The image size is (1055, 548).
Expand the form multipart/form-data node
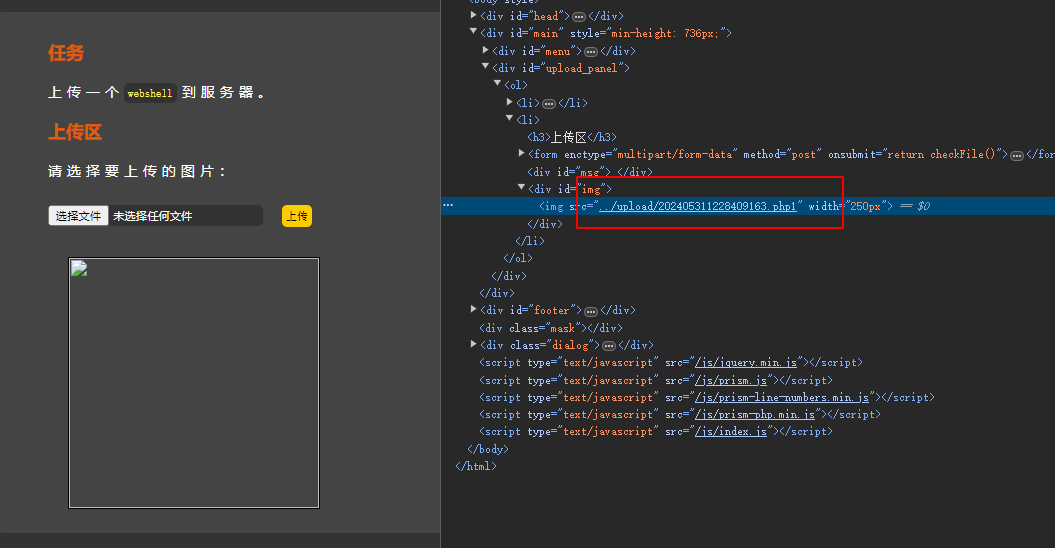[x=521, y=153]
